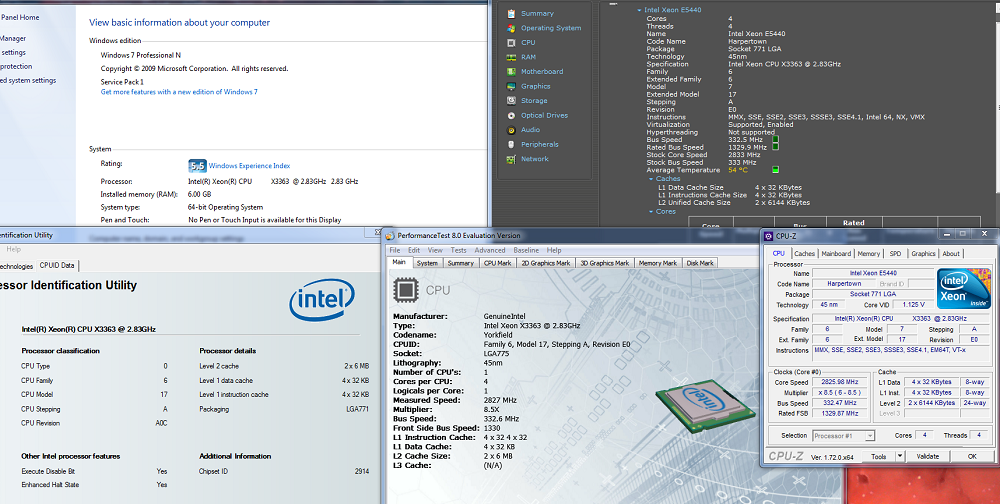This screenshot has height=504, width=1000.
Task: Open the About tab in CPU-Z
Action: click(x=951, y=254)
